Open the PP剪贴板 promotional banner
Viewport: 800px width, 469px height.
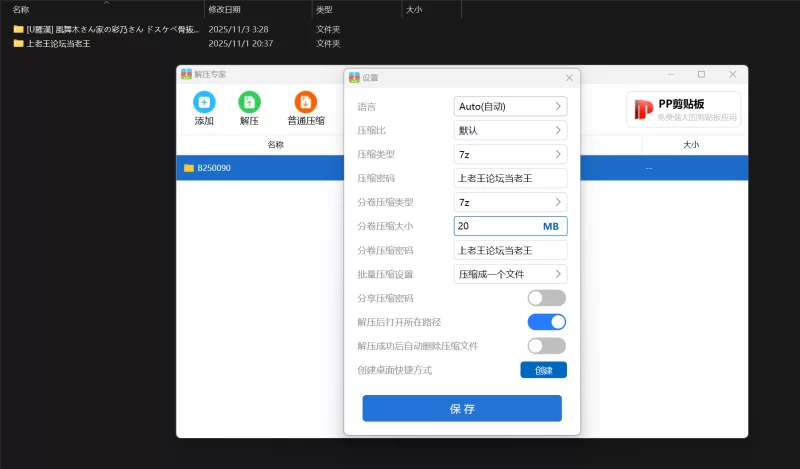coord(684,109)
